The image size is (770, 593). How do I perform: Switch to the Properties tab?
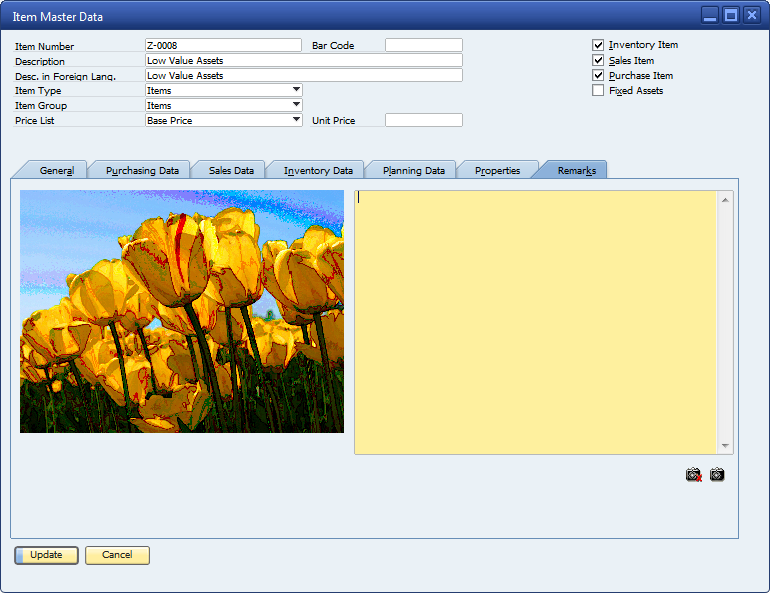[x=497, y=170]
